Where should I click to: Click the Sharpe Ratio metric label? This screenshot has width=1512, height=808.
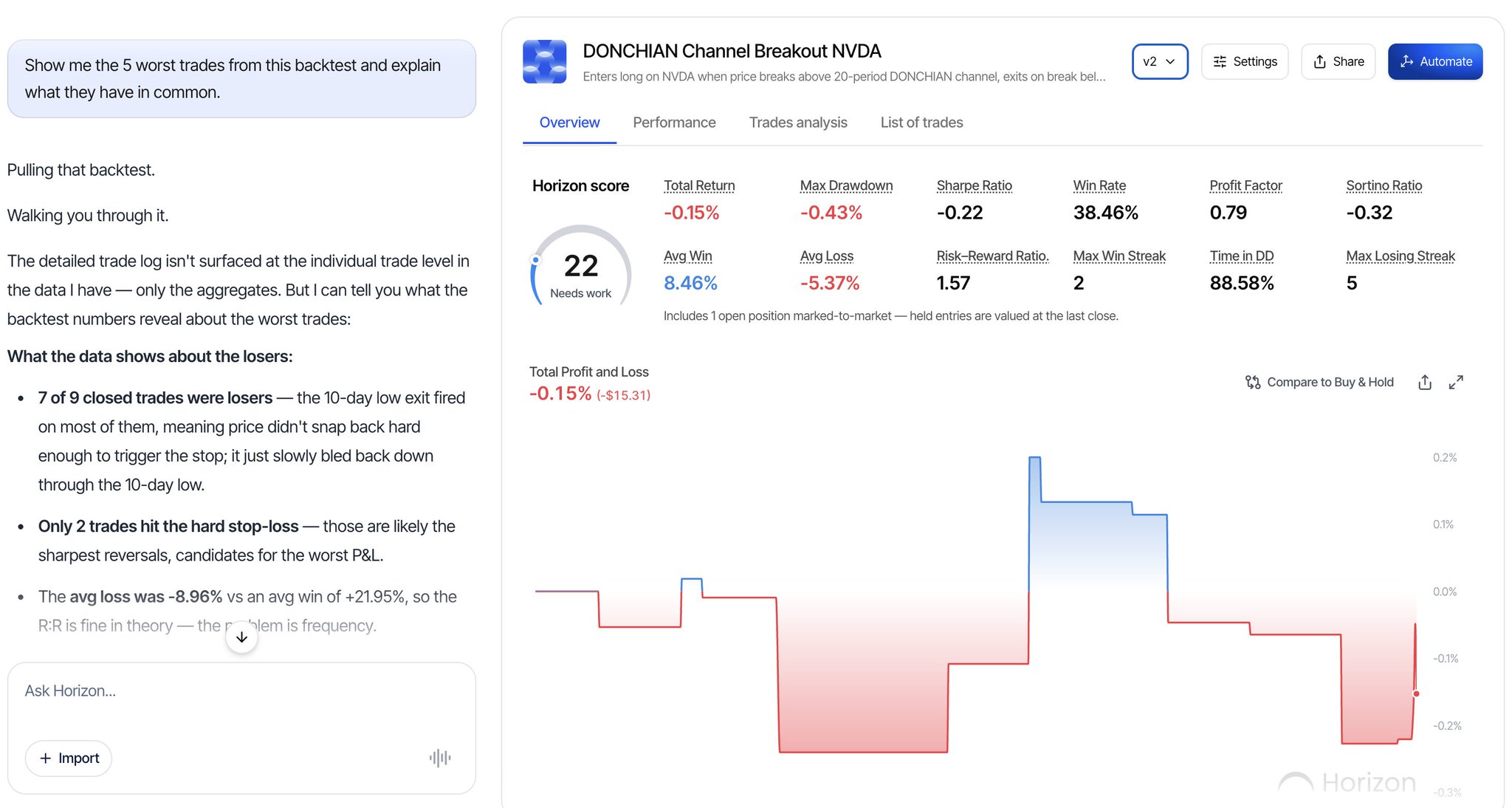coord(974,186)
